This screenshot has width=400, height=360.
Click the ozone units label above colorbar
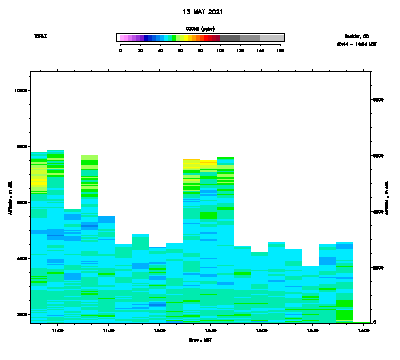tap(200, 29)
